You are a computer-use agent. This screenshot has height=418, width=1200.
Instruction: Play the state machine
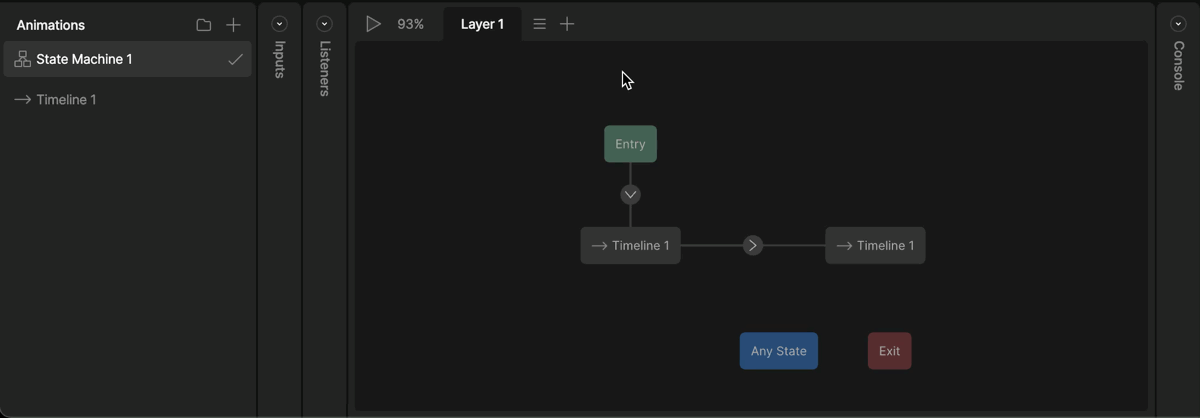pyautogui.click(x=373, y=24)
